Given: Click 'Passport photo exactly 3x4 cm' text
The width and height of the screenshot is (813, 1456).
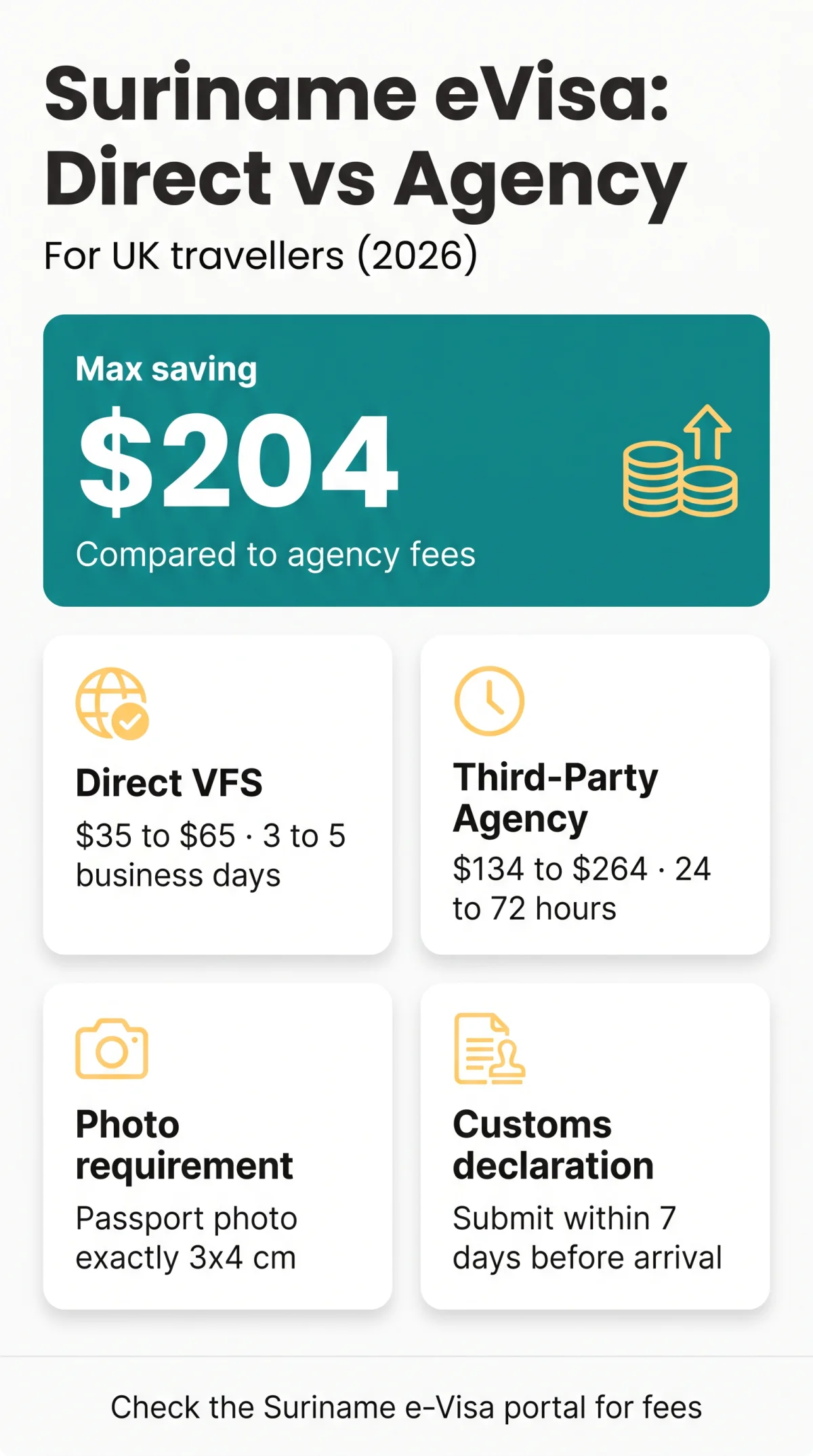Looking at the screenshot, I should 186,1238.
